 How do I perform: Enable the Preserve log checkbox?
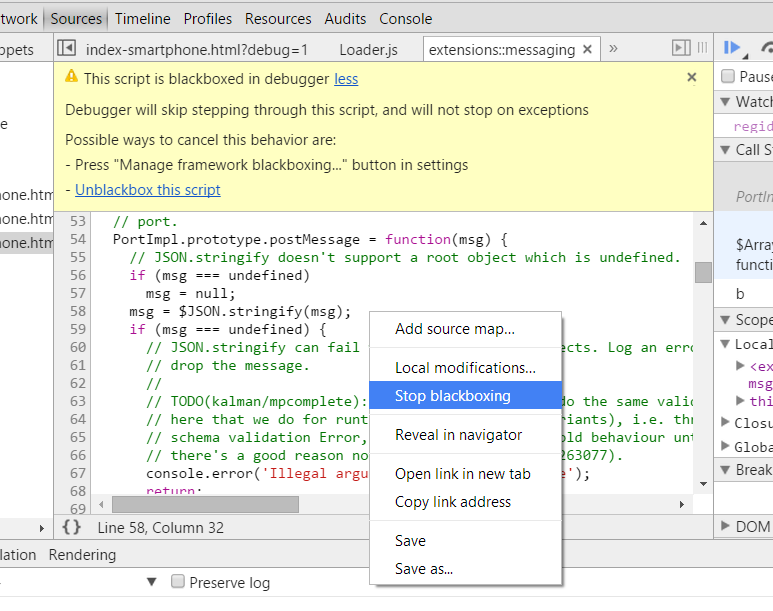[178, 582]
